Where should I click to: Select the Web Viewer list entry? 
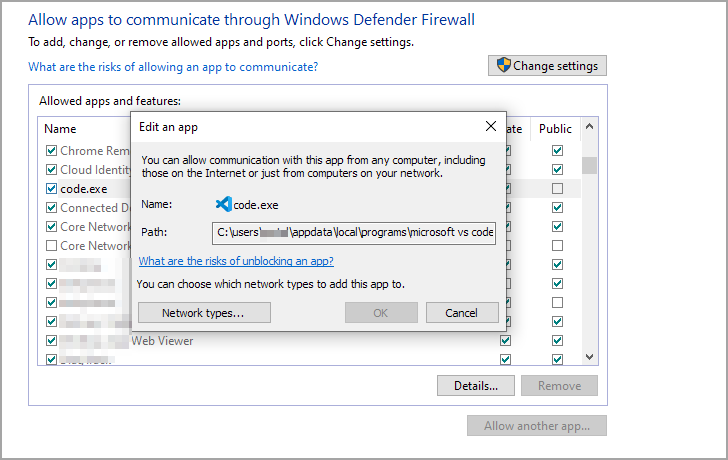point(162,341)
